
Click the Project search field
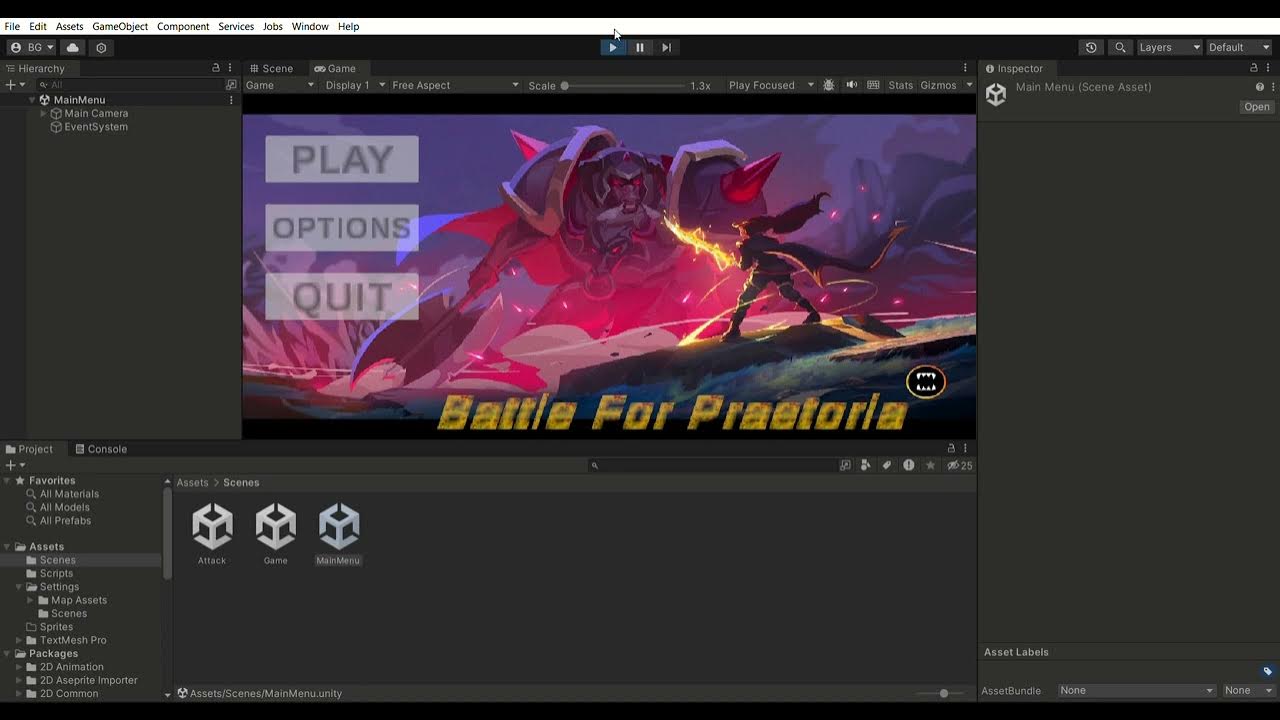click(712, 465)
